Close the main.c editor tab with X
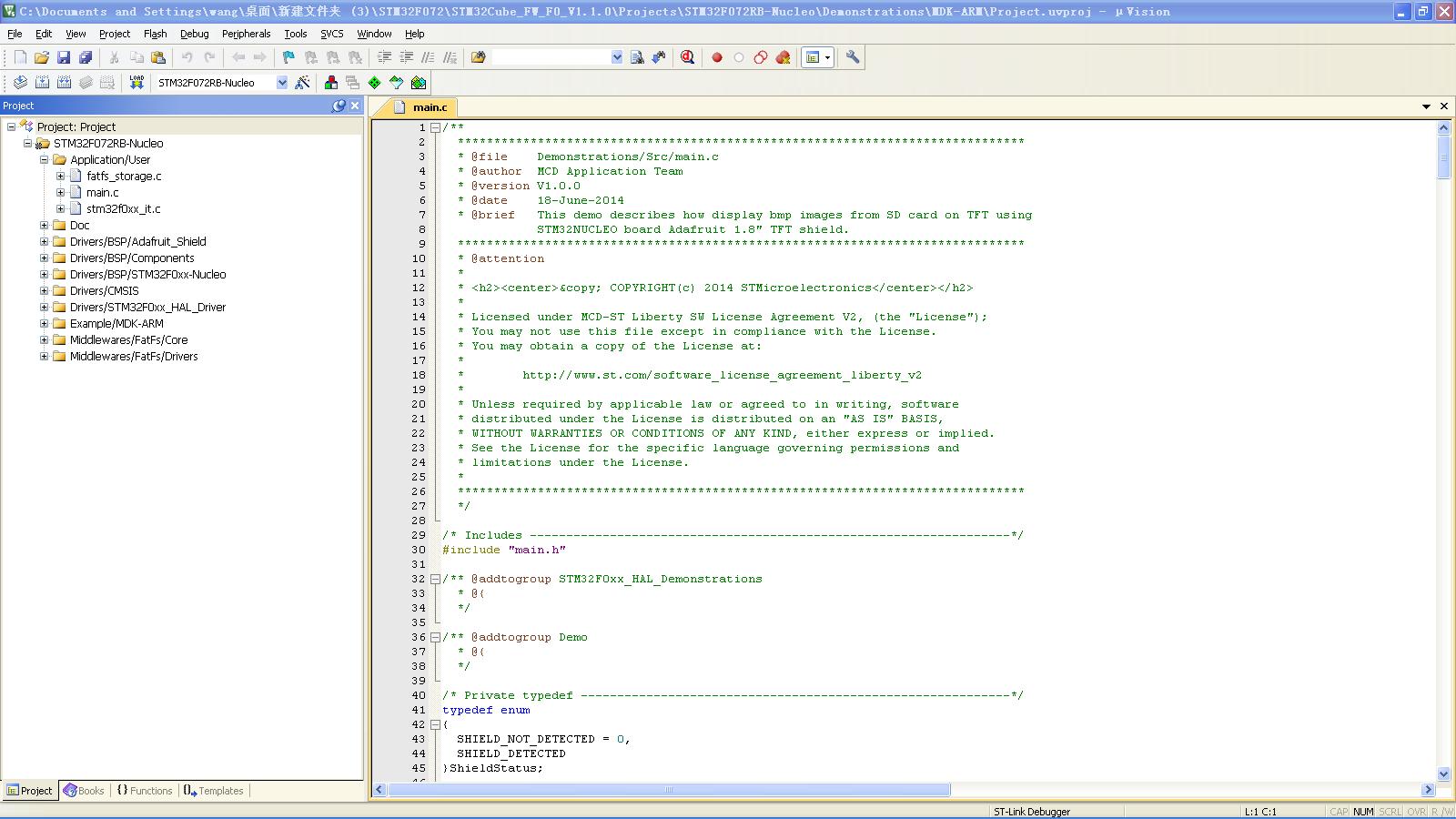The width and height of the screenshot is (1456, 819). point(1443,106)
